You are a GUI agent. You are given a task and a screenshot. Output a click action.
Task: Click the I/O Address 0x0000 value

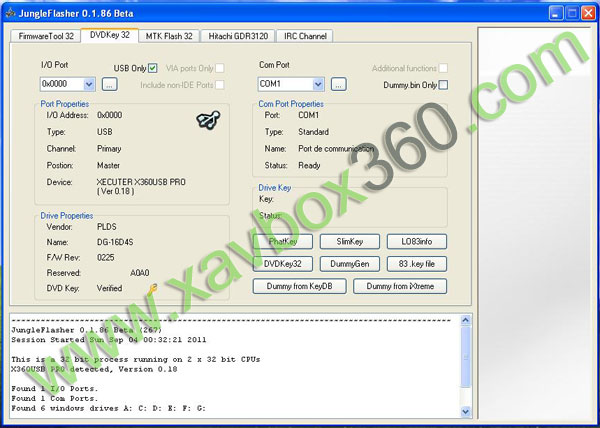coord(109,115)
